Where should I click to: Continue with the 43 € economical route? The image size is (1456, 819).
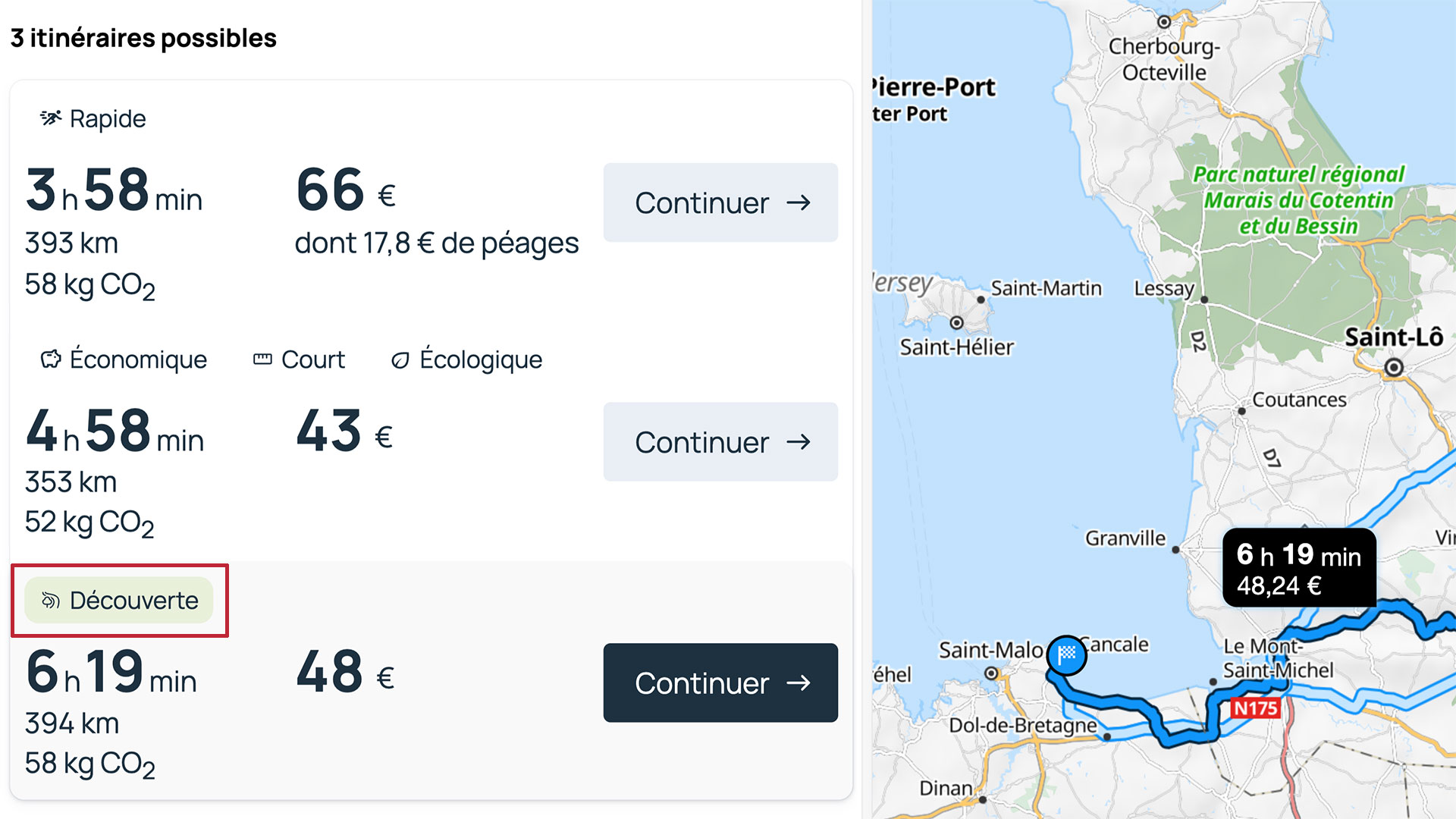click(720, 442)
